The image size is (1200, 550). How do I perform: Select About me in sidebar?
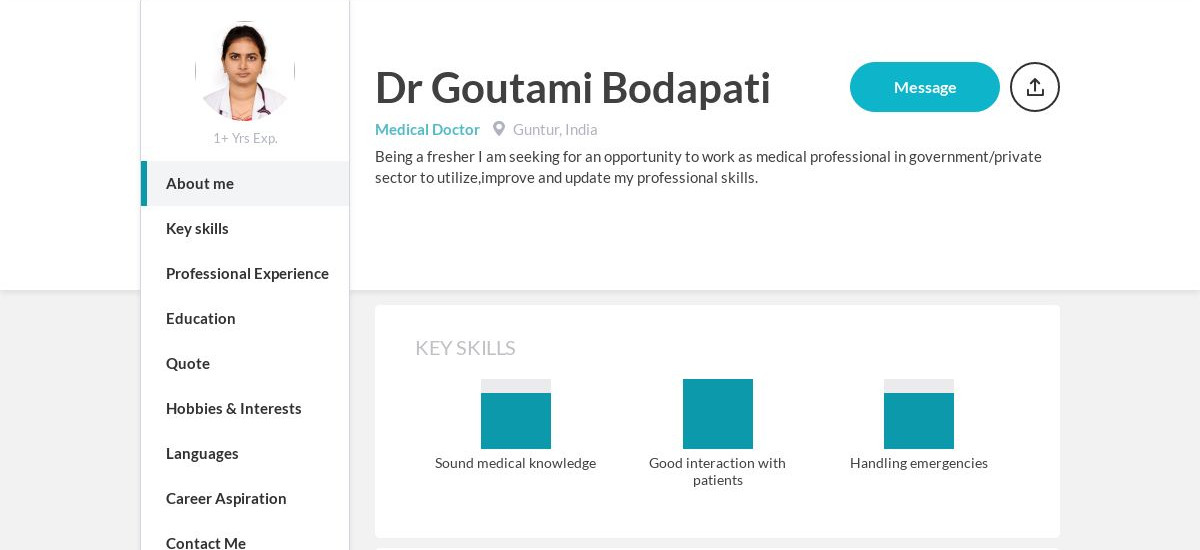click(245, 183)
